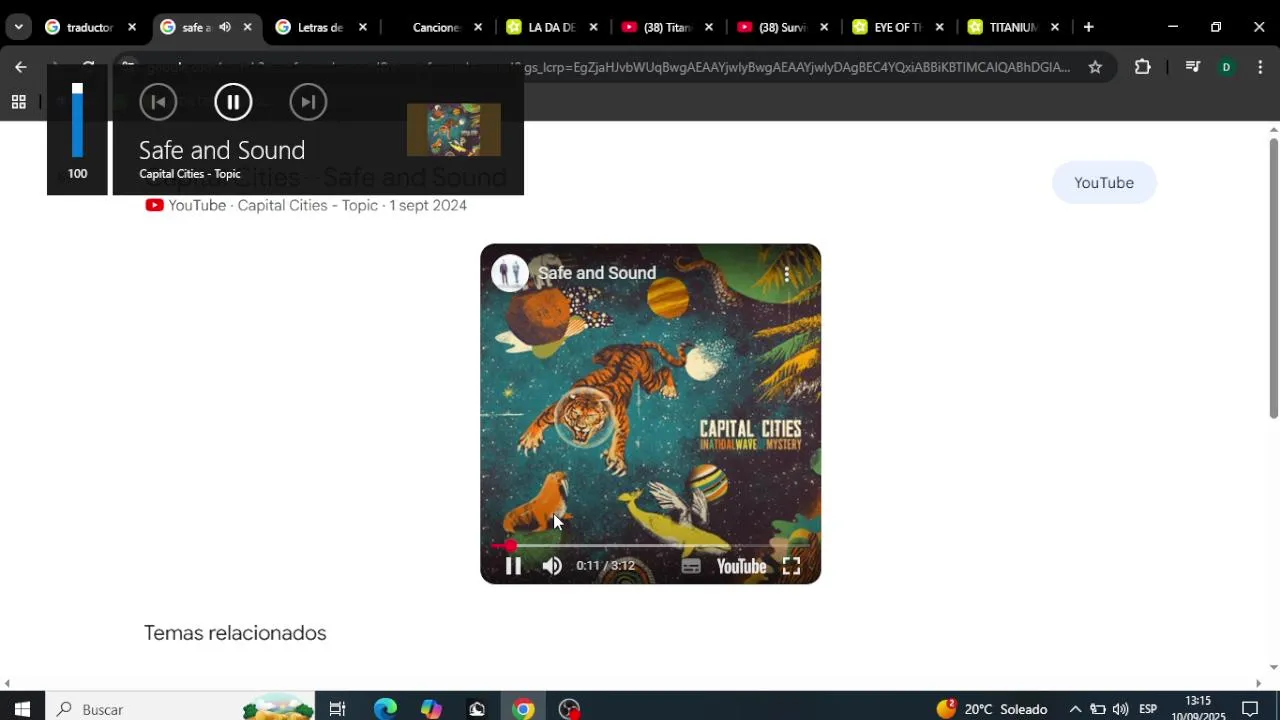
Task: Open Task View from the taskbar
Action: [x=337, y=709]
